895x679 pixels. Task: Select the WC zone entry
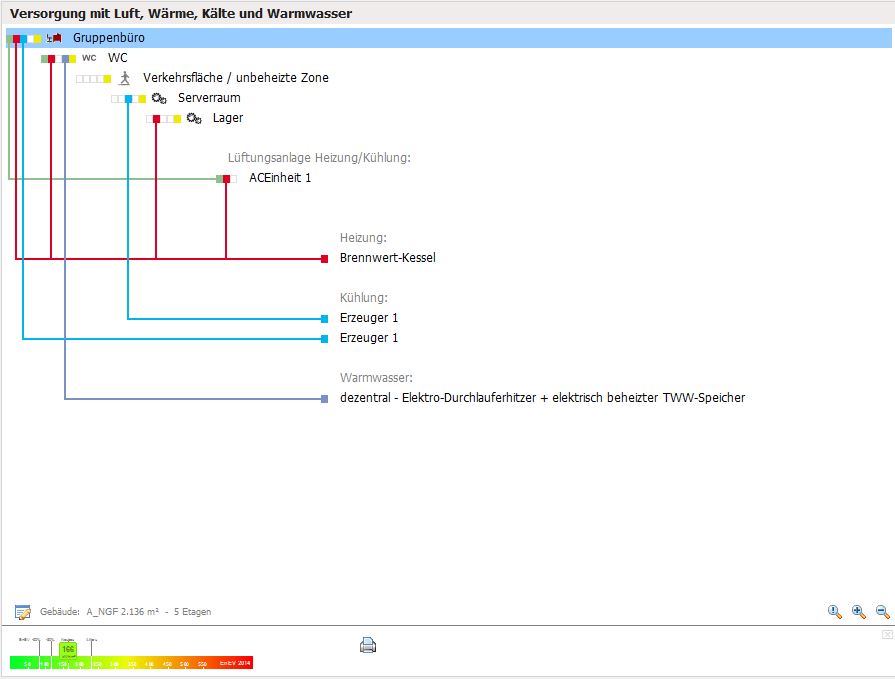tap(118, 58)
